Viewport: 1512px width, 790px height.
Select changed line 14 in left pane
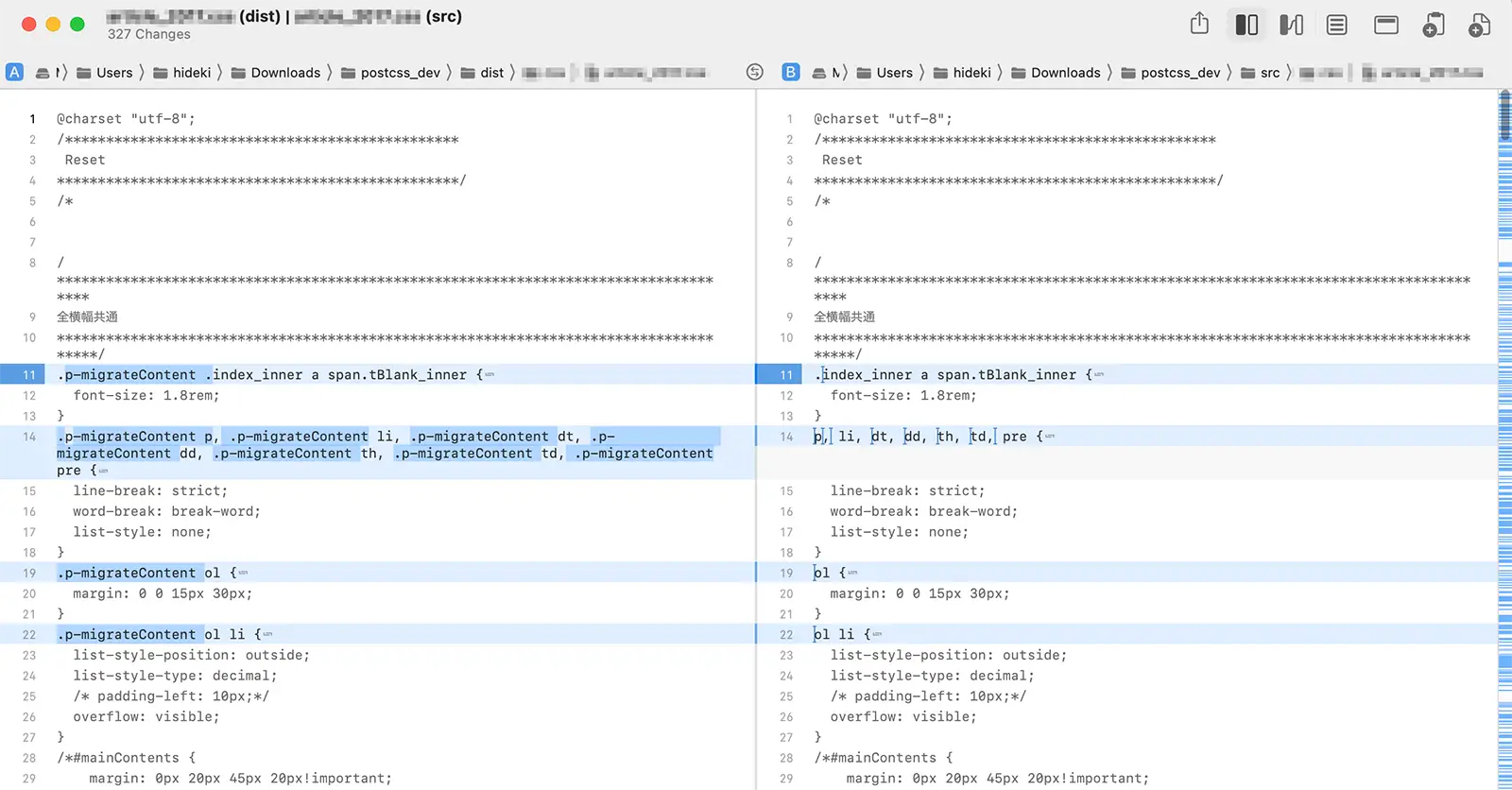point(378,453)
